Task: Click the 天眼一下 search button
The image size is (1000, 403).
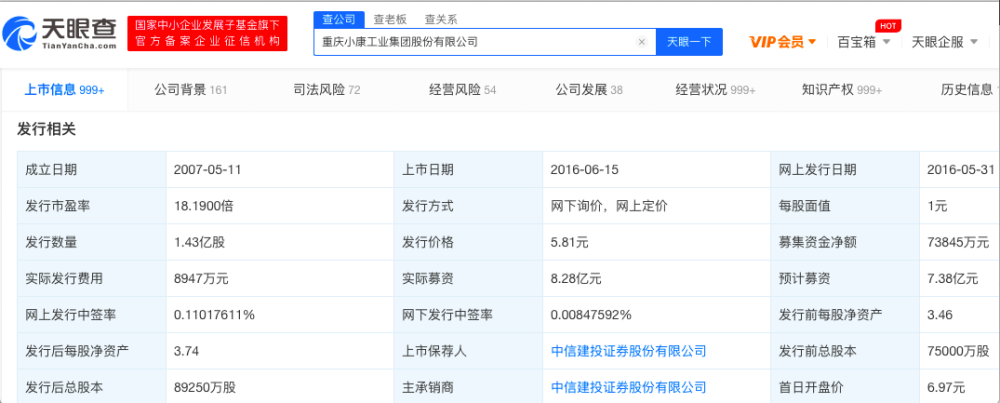Action: click(689, 42)
